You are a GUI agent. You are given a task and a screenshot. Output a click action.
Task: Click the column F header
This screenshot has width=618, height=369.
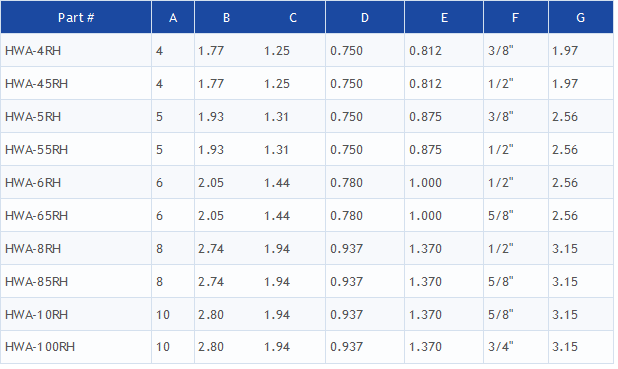(x=516, y=17)
